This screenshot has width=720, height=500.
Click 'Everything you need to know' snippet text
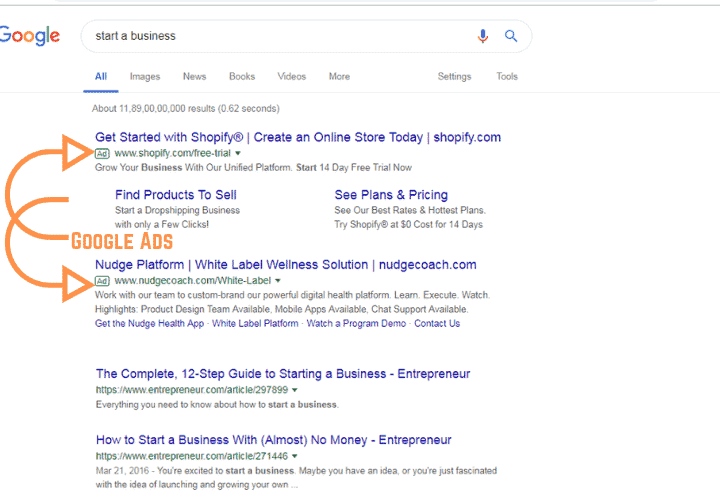click(x=217, y=405)
